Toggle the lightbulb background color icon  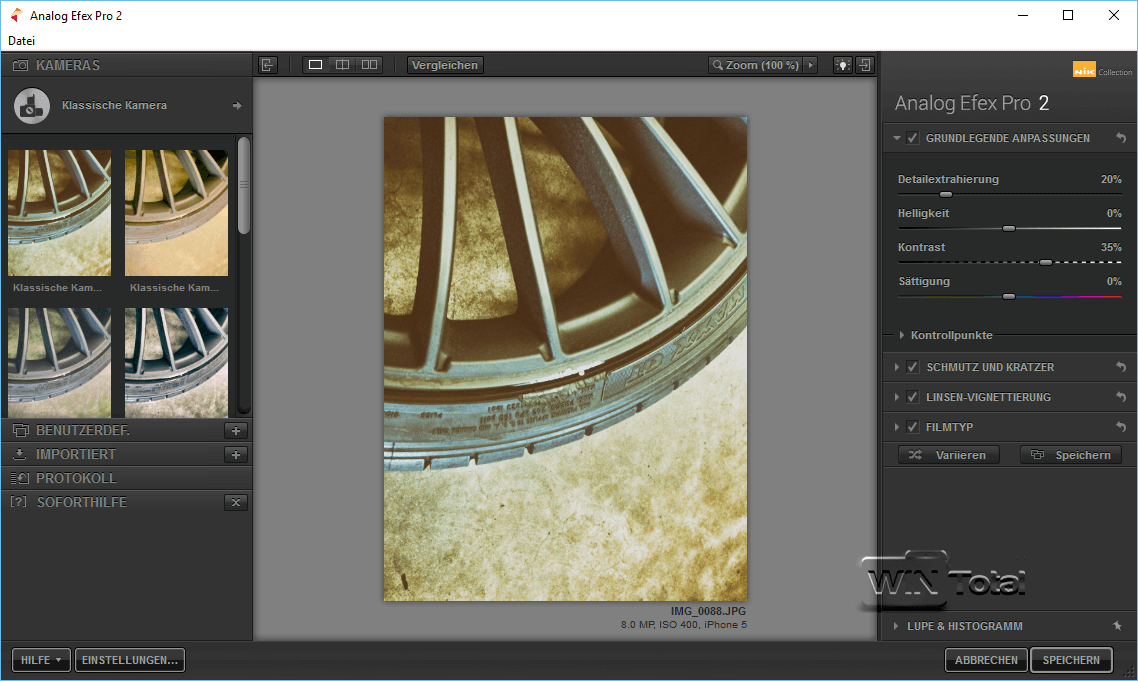click(843, 65)
